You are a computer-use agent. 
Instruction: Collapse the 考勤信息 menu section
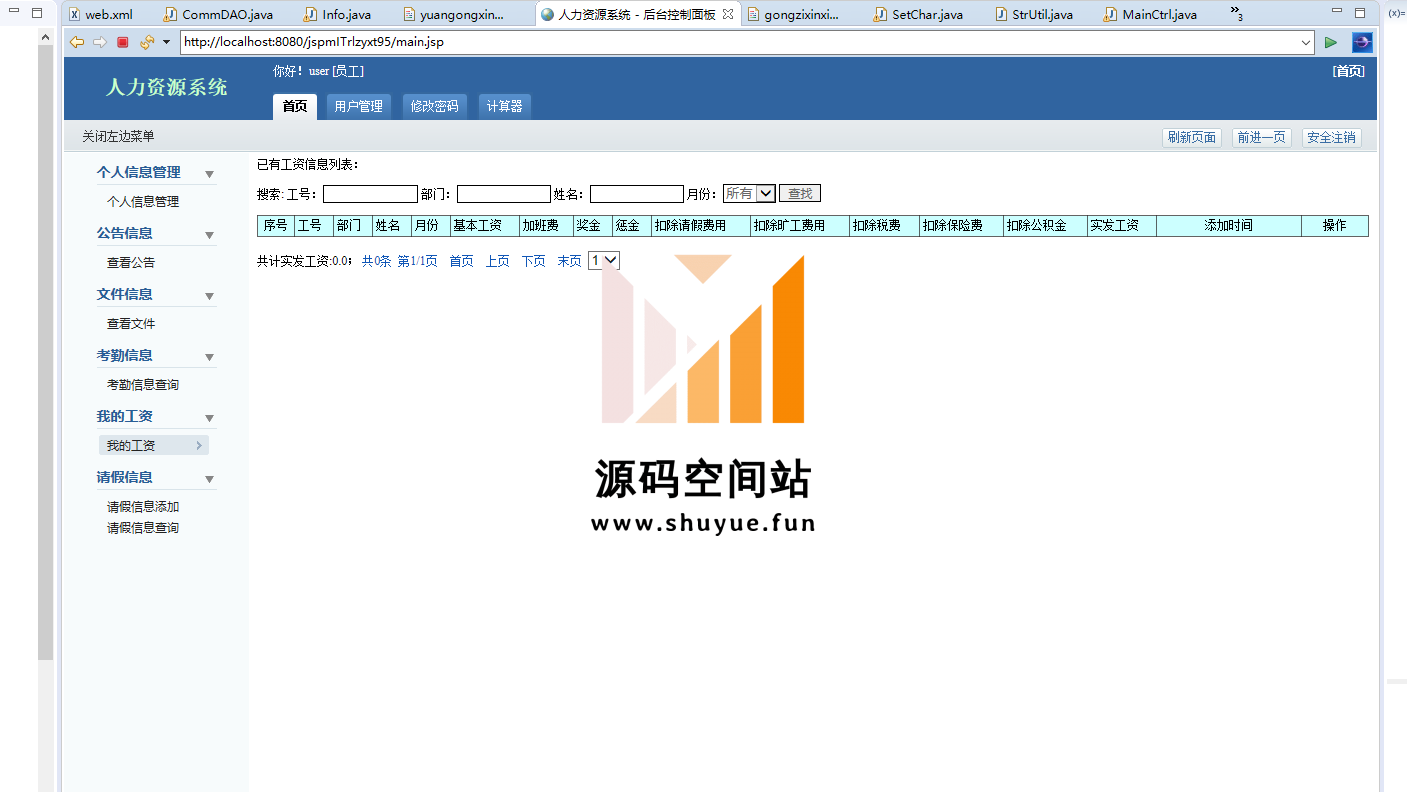click(209, 357)
